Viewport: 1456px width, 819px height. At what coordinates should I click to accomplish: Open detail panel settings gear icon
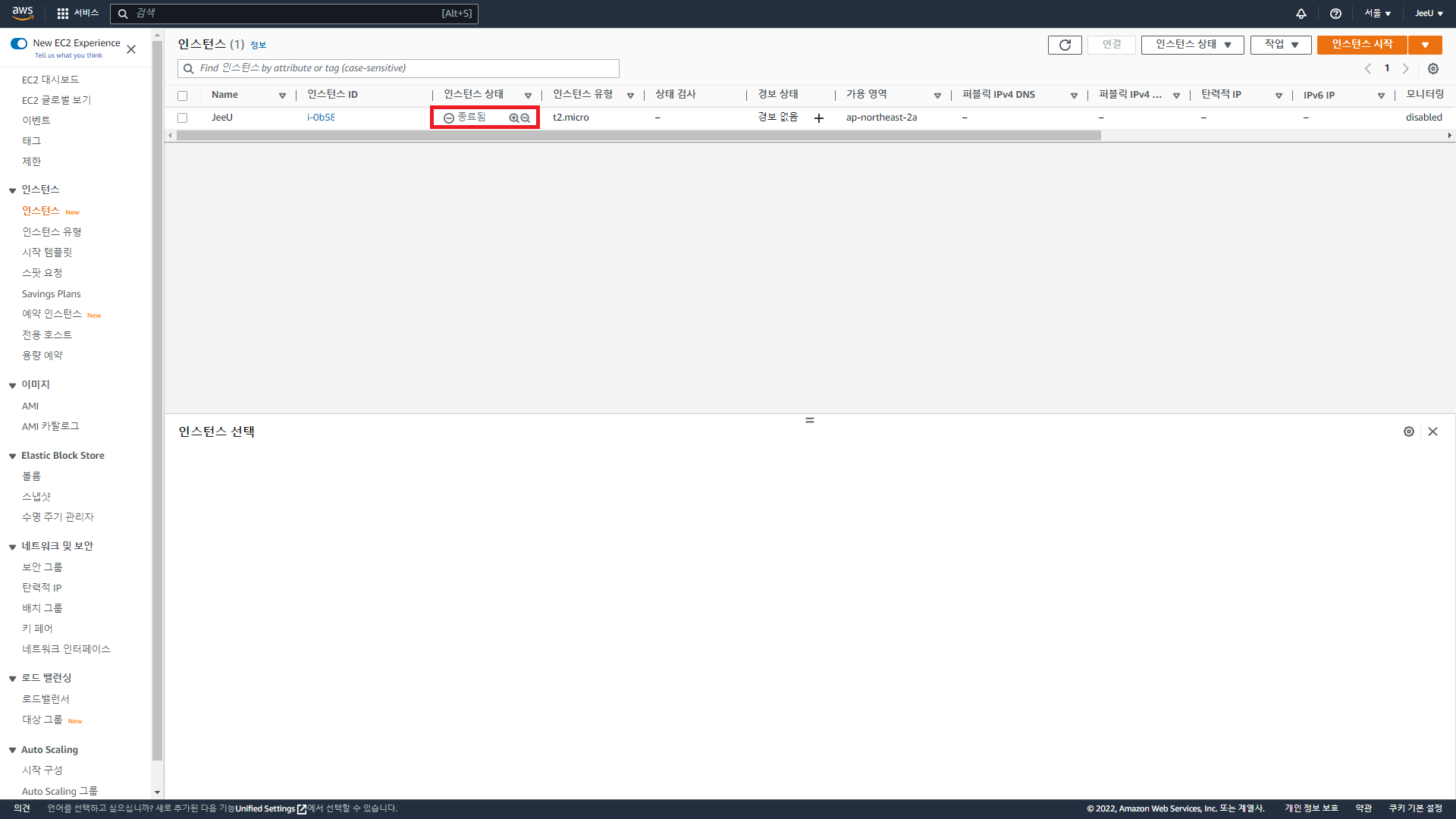pos(1409,431)
